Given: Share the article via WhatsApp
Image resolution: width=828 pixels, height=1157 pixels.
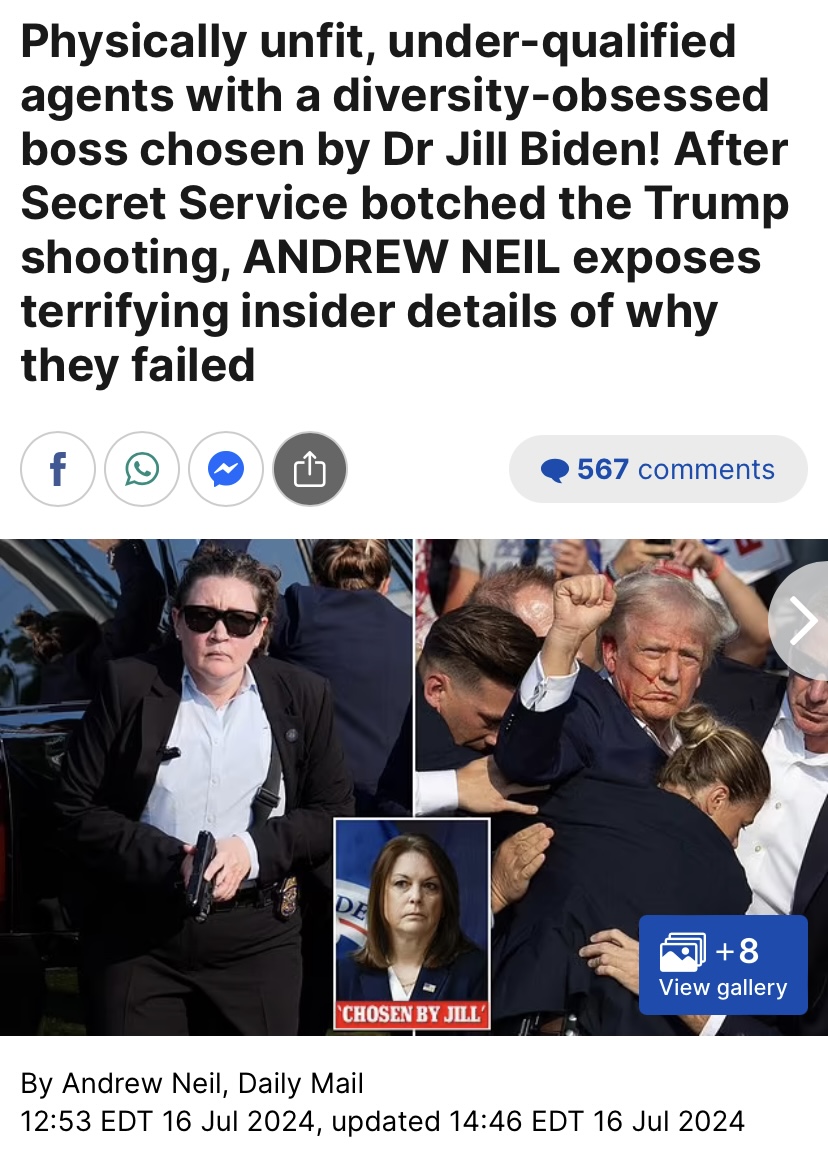Looking at the screenshot, I should [x=142, y=469].
